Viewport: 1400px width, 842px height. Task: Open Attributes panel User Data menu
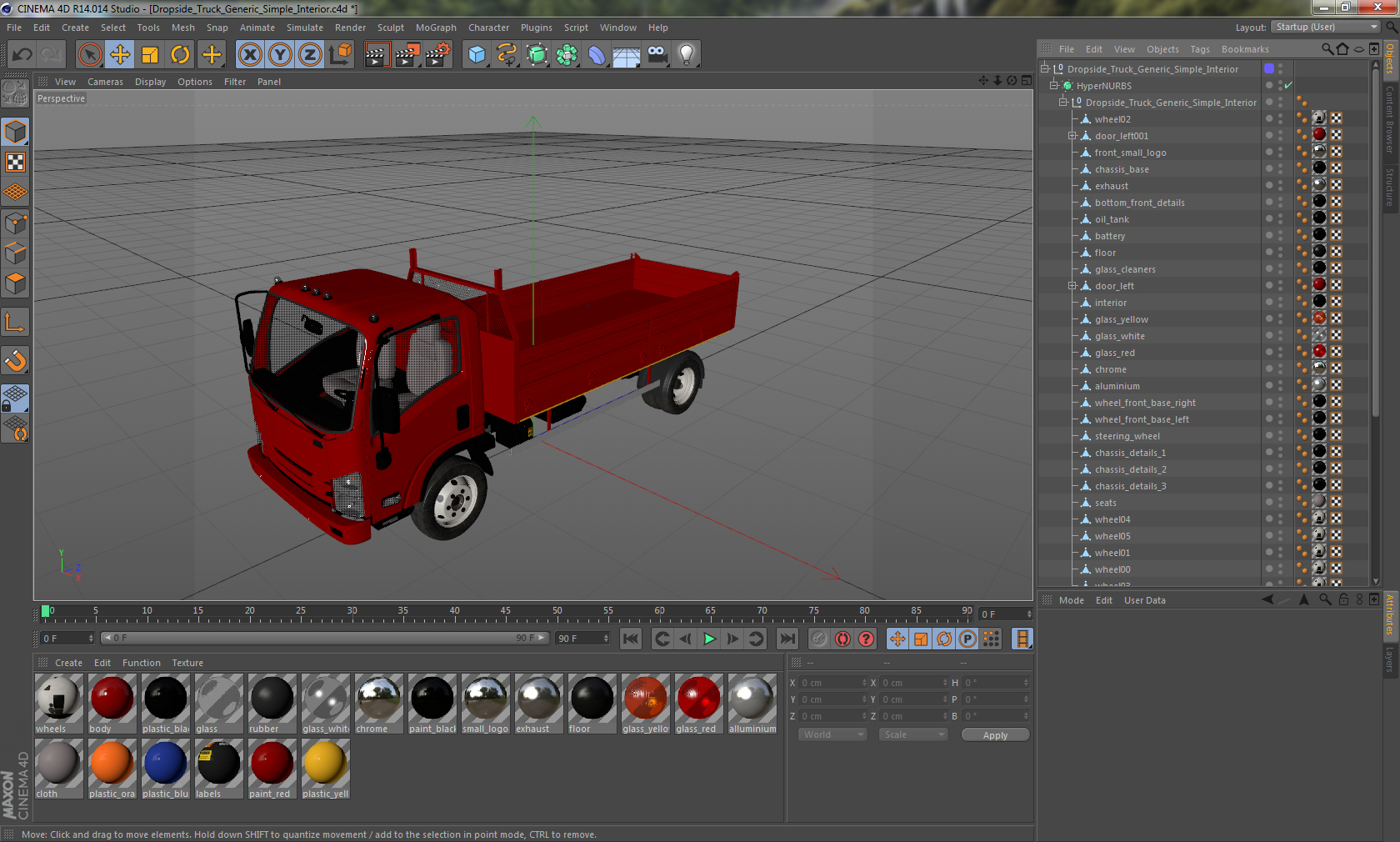pos(1144,600)
